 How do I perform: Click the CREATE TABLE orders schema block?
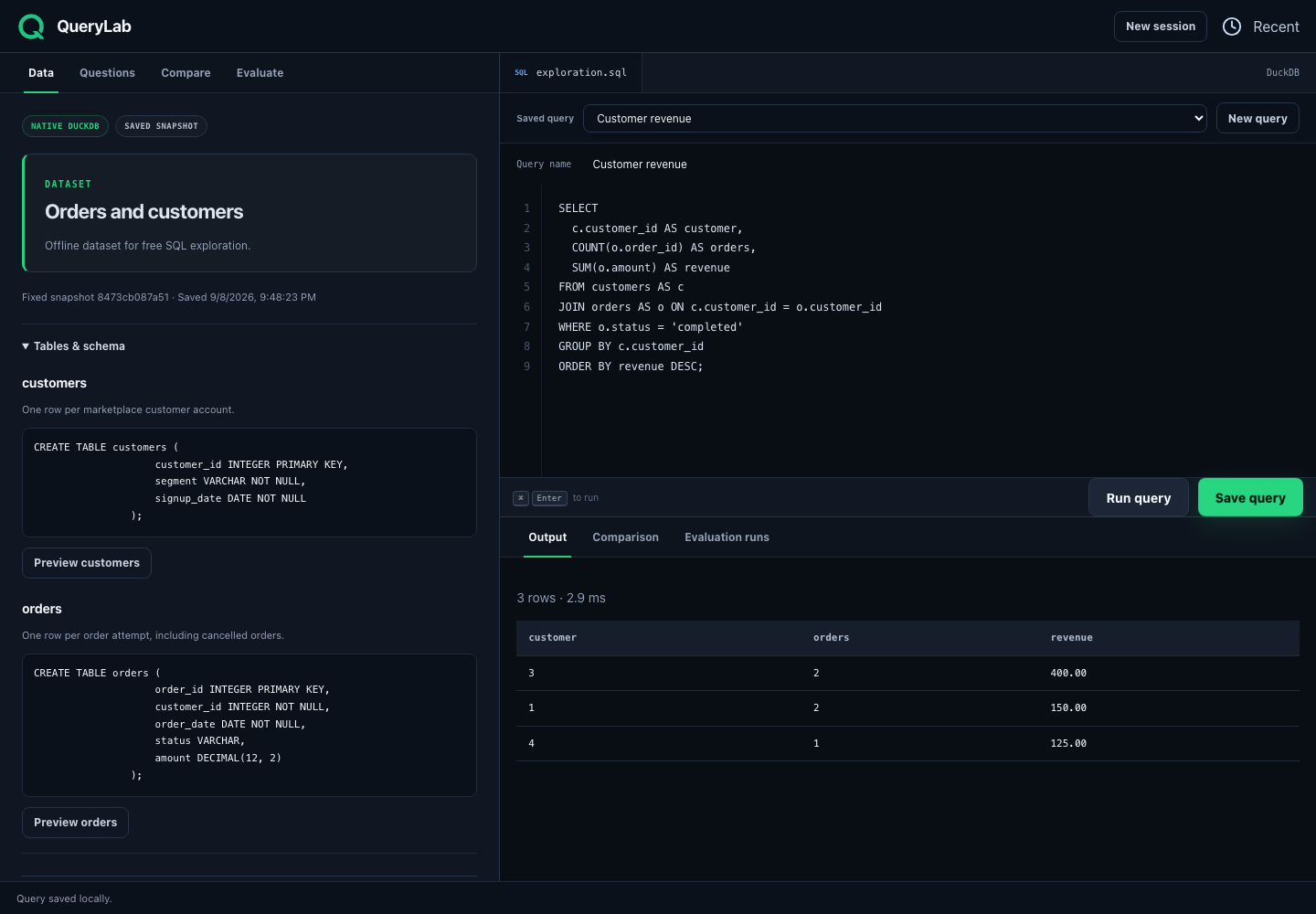pyautogui.click(x=249, y=725)
